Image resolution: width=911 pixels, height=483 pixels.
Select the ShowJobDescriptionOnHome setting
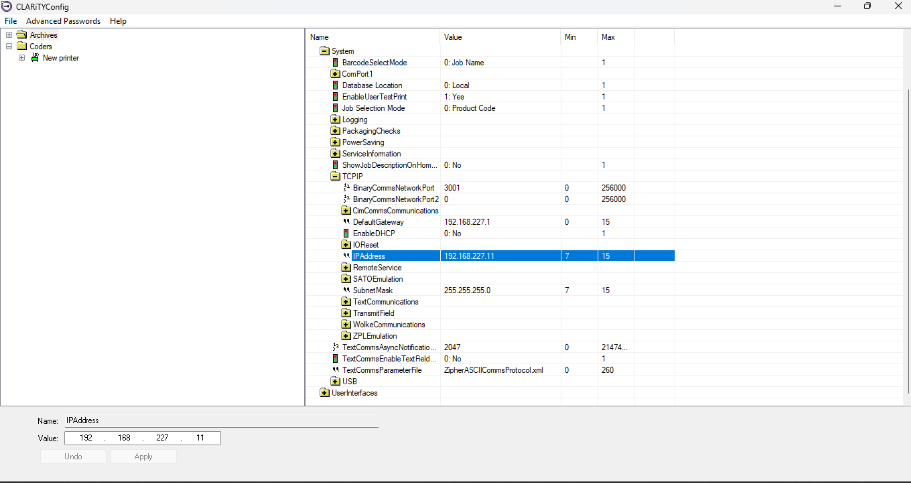(x=386, y=165)
